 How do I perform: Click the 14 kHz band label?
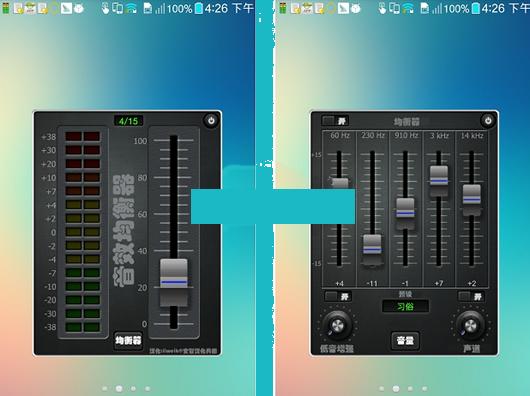[x=472, y=136]
